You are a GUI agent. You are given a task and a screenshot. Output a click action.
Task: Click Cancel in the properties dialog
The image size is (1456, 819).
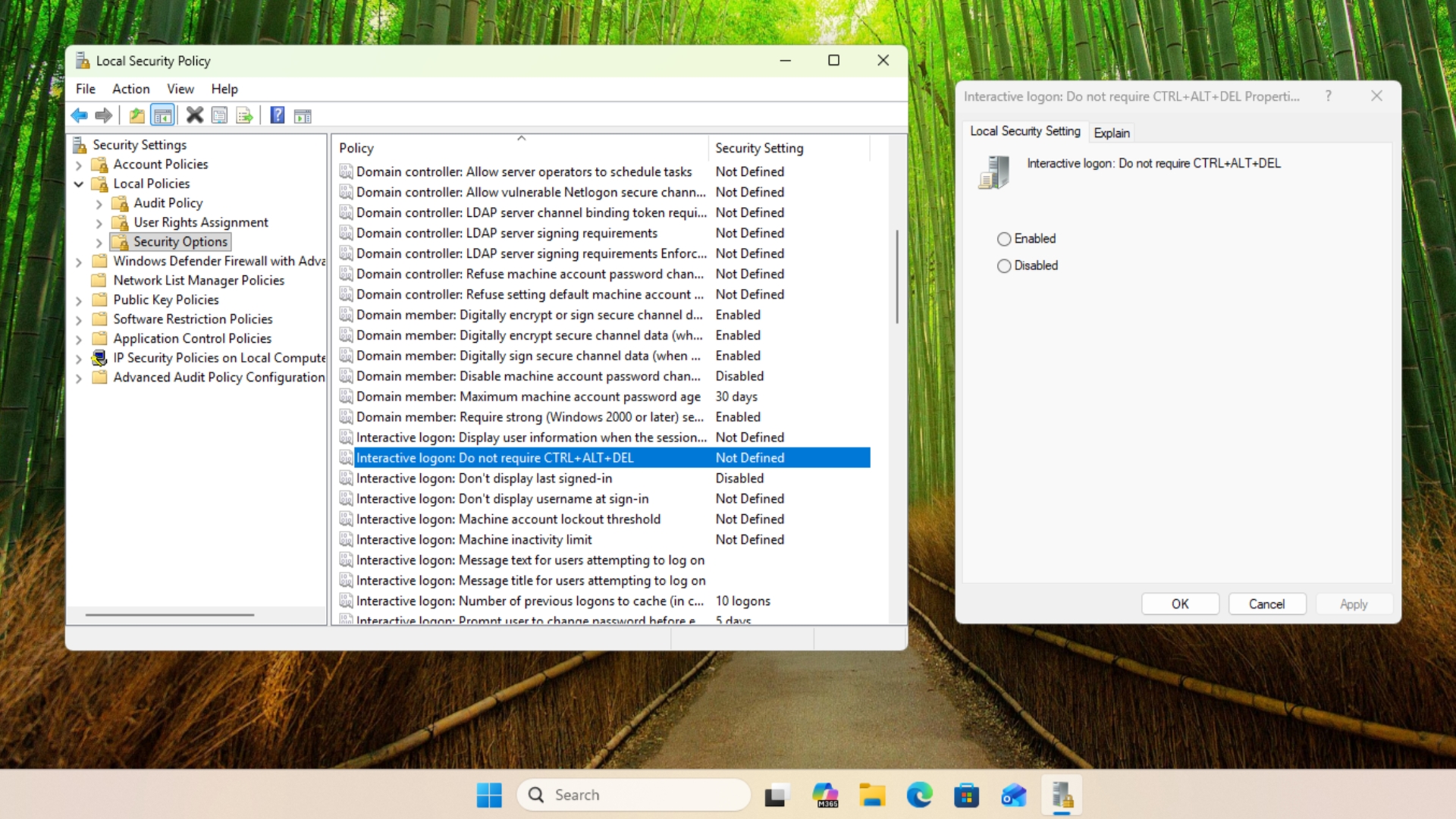click(1266, 604)
